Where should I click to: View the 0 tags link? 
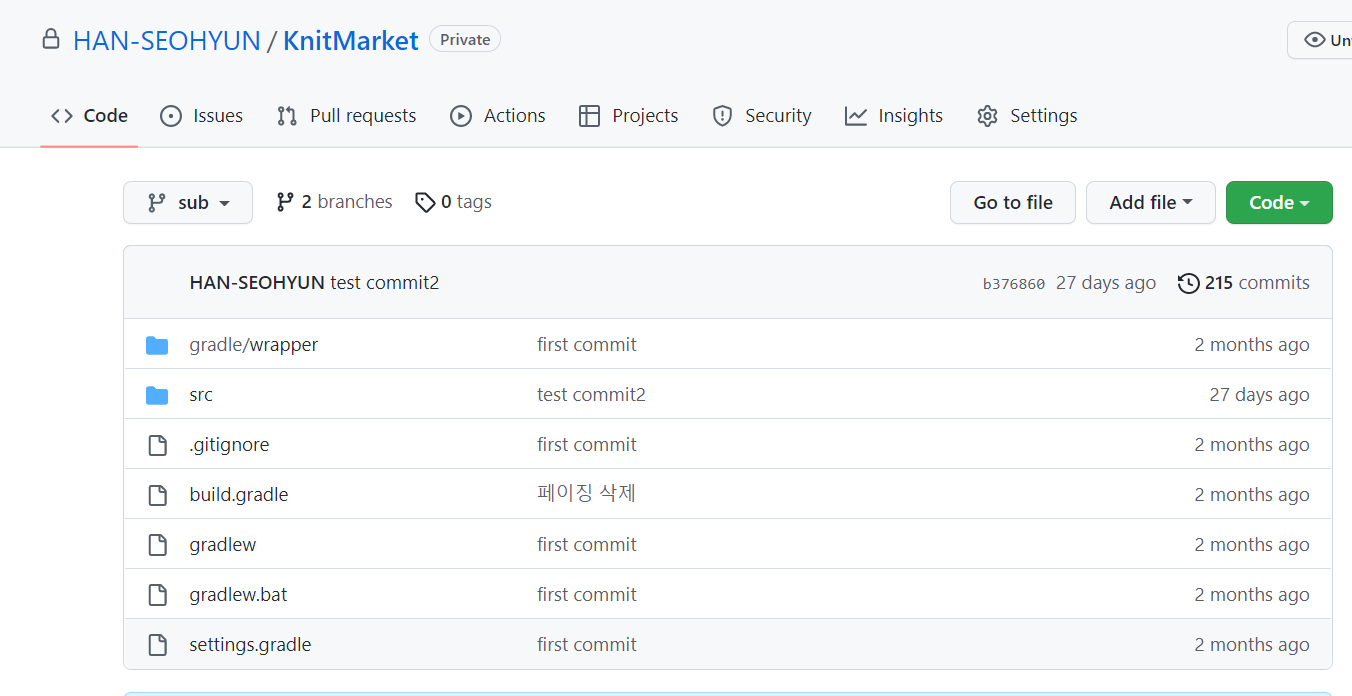coord(453,202)
